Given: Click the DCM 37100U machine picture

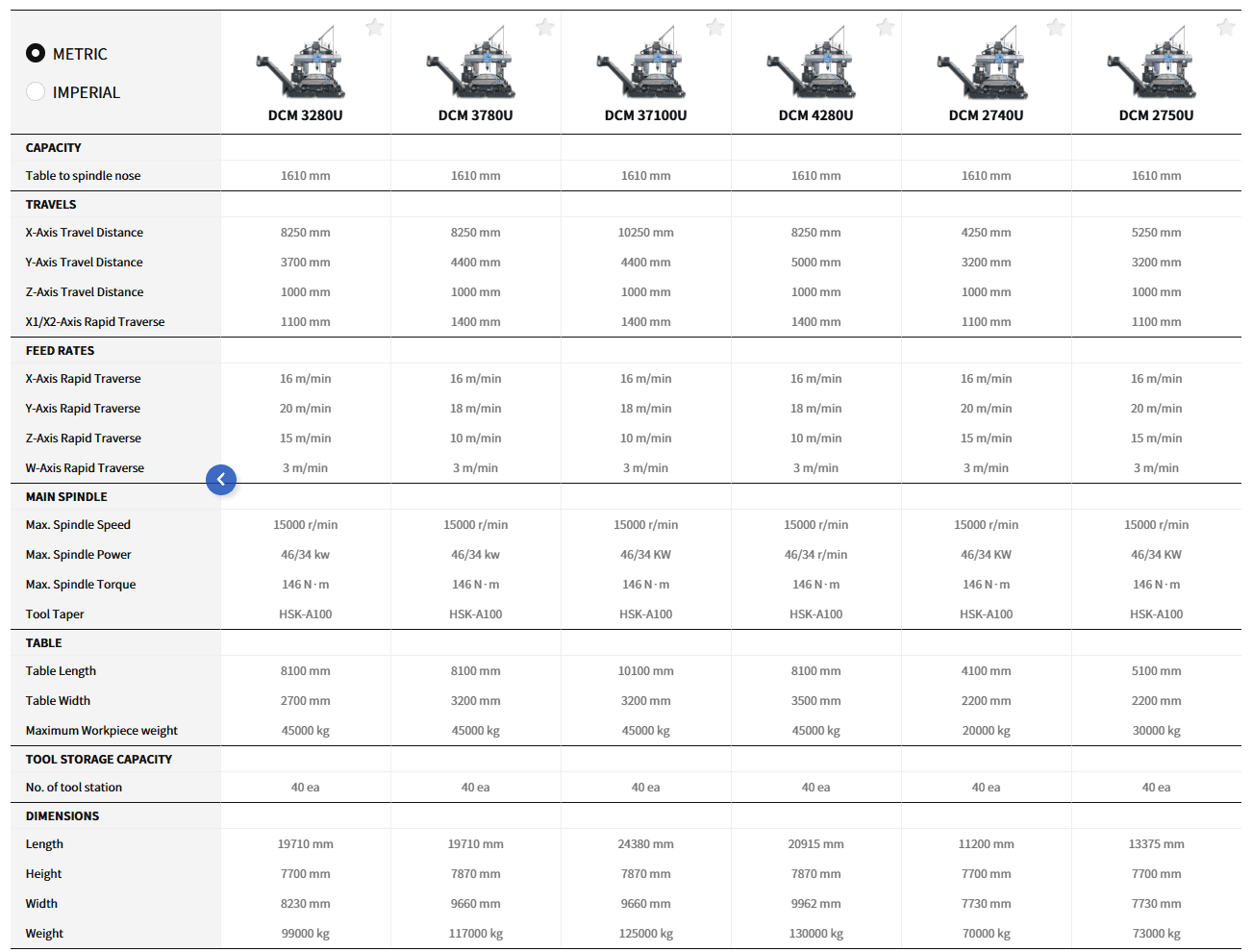Looking at the screenshot, I should [x=642, y=65].
